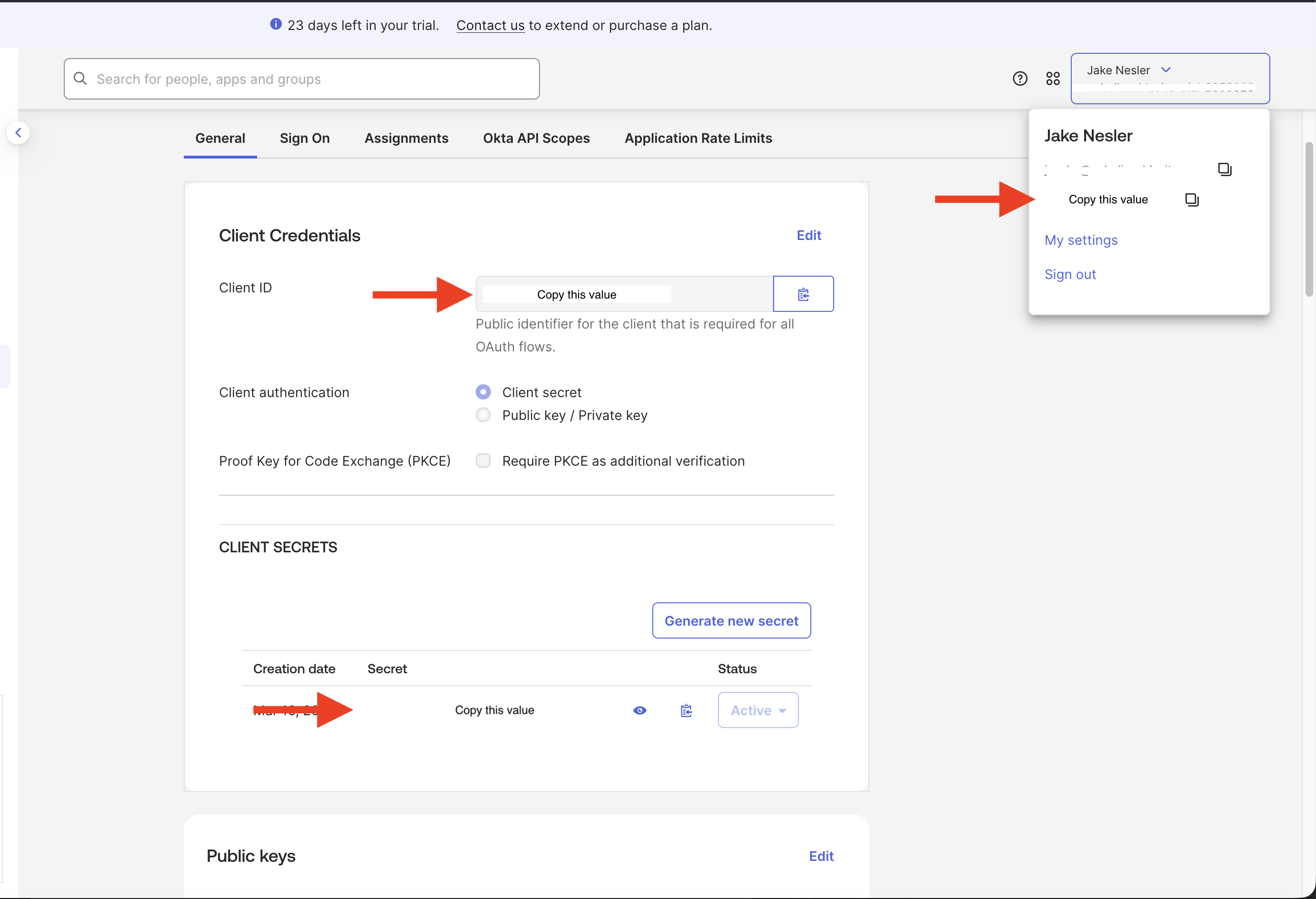Enable Require PKCE as additional verification
This screenshot has height=899, width=1316.
pyautogui.click(x=483, y=460)
